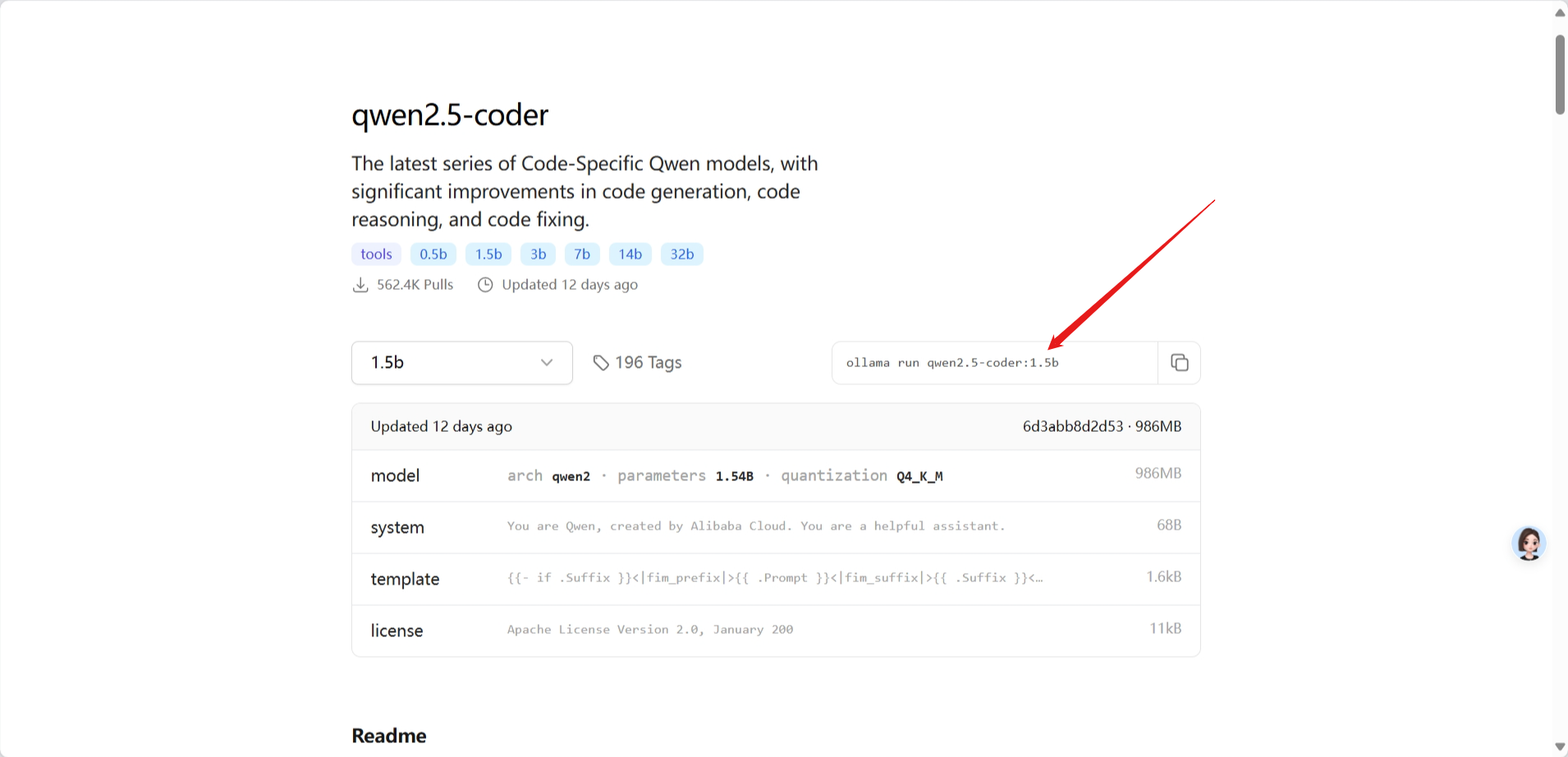The image size is (1568, 757).
Task: Choose the 14b size badge
Action: [630, 255]
